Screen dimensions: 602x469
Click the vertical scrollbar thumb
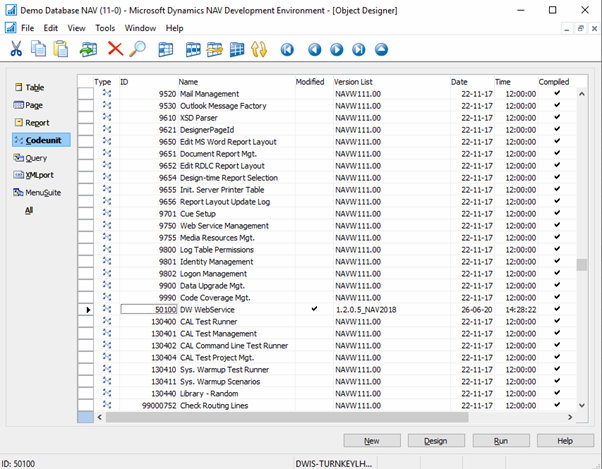click(582, 265)
